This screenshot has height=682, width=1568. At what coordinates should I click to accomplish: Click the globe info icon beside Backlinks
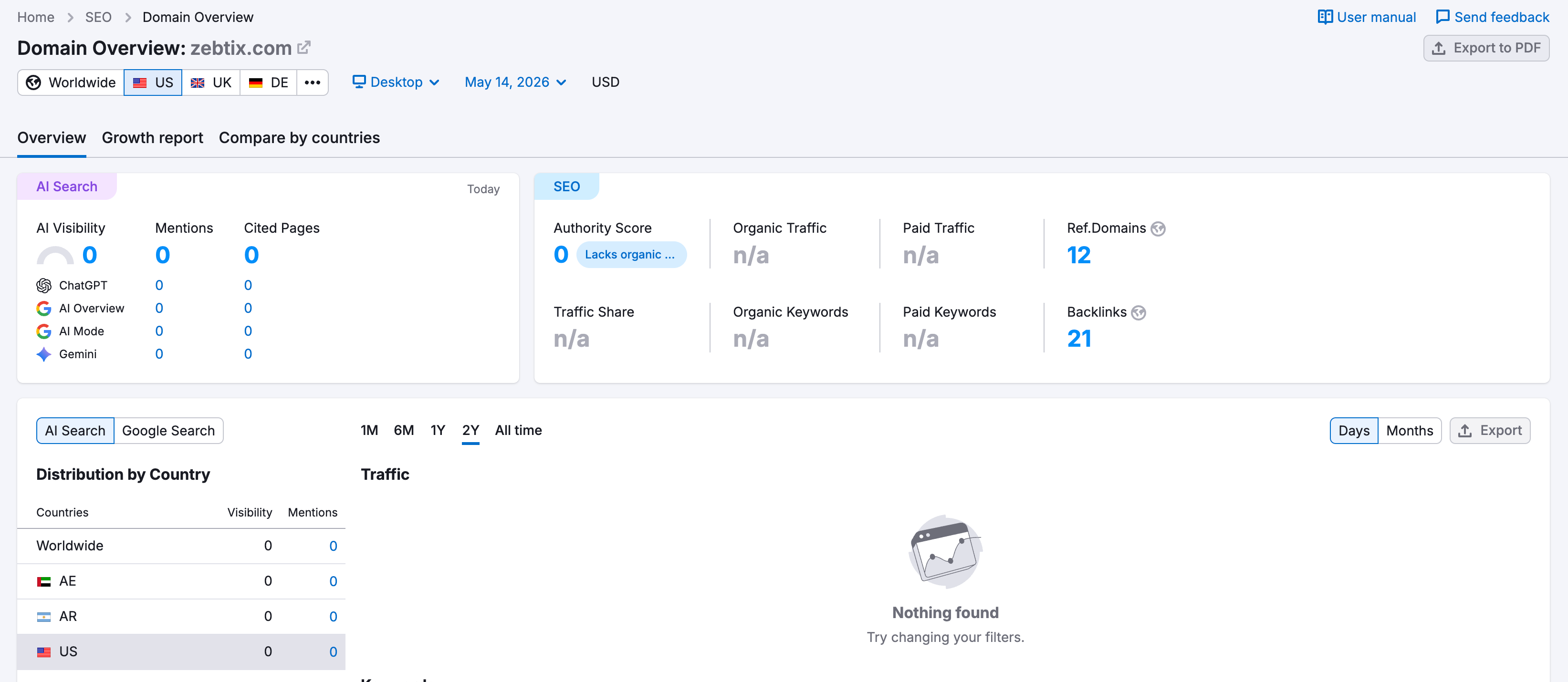1138,313
